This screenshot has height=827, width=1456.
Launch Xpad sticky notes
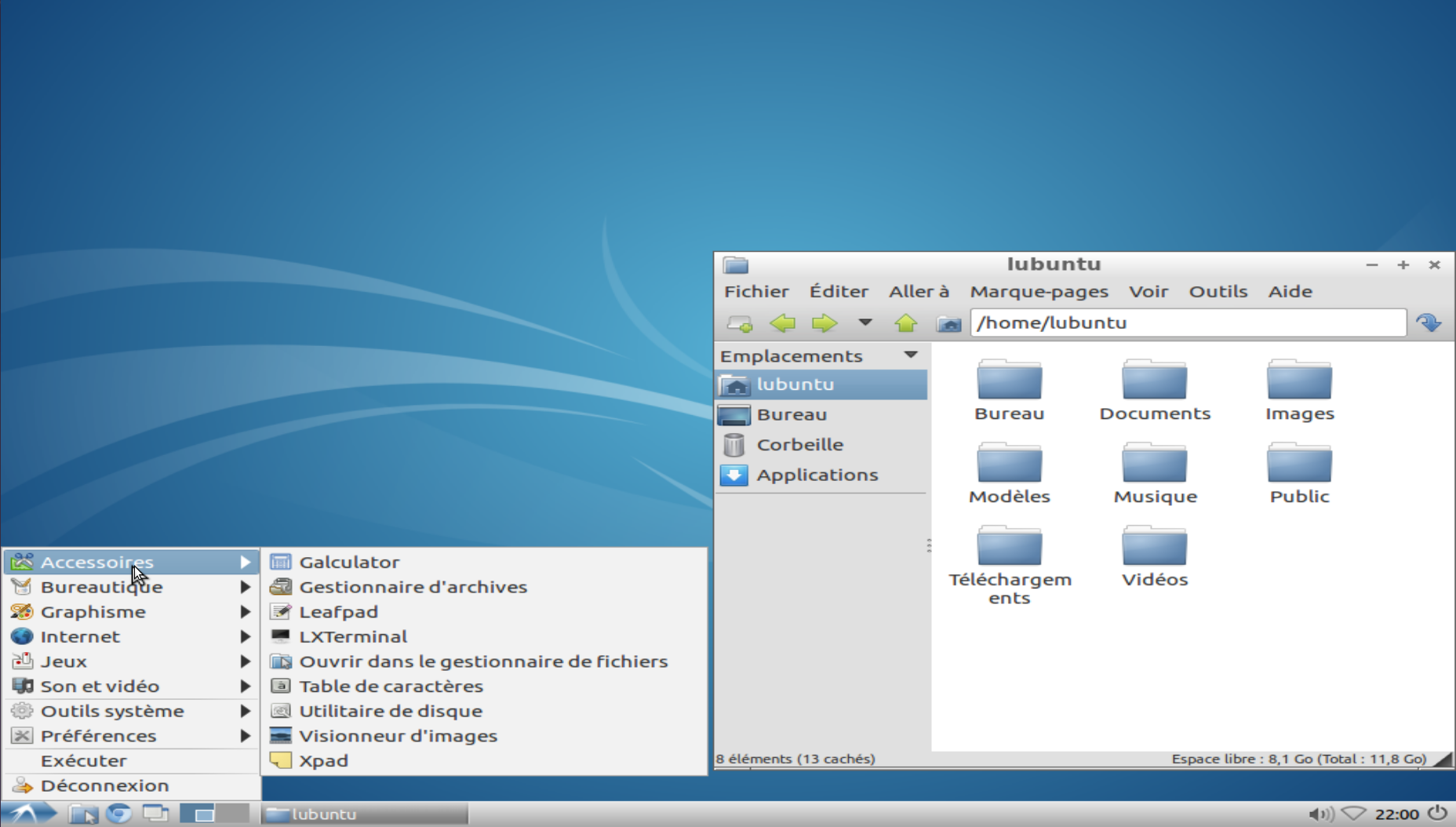484,761
